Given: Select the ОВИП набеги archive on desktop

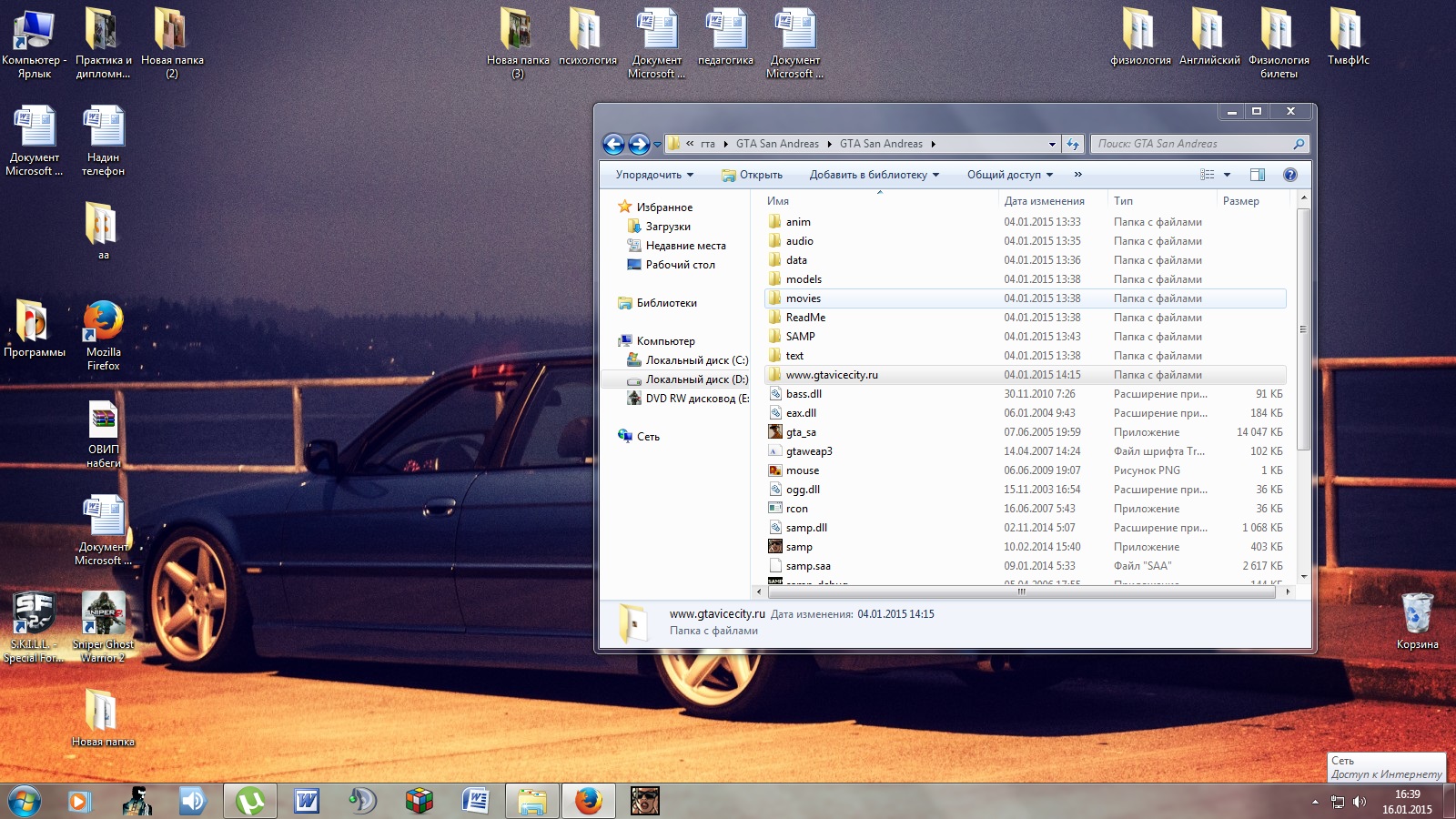Looking at the screenshot, I should click(103, 435).
